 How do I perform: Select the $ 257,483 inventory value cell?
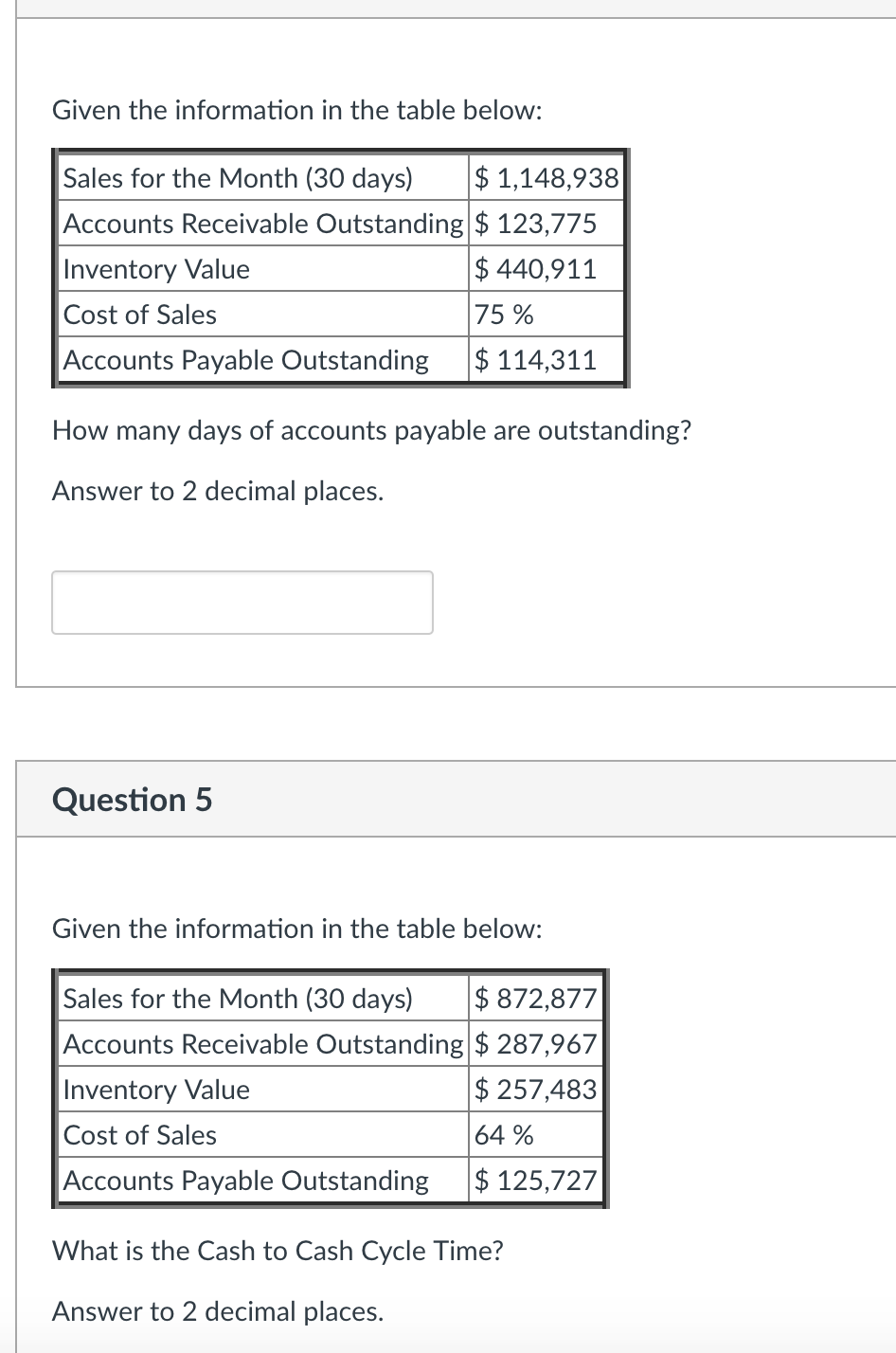click(x=535, y=1090)
